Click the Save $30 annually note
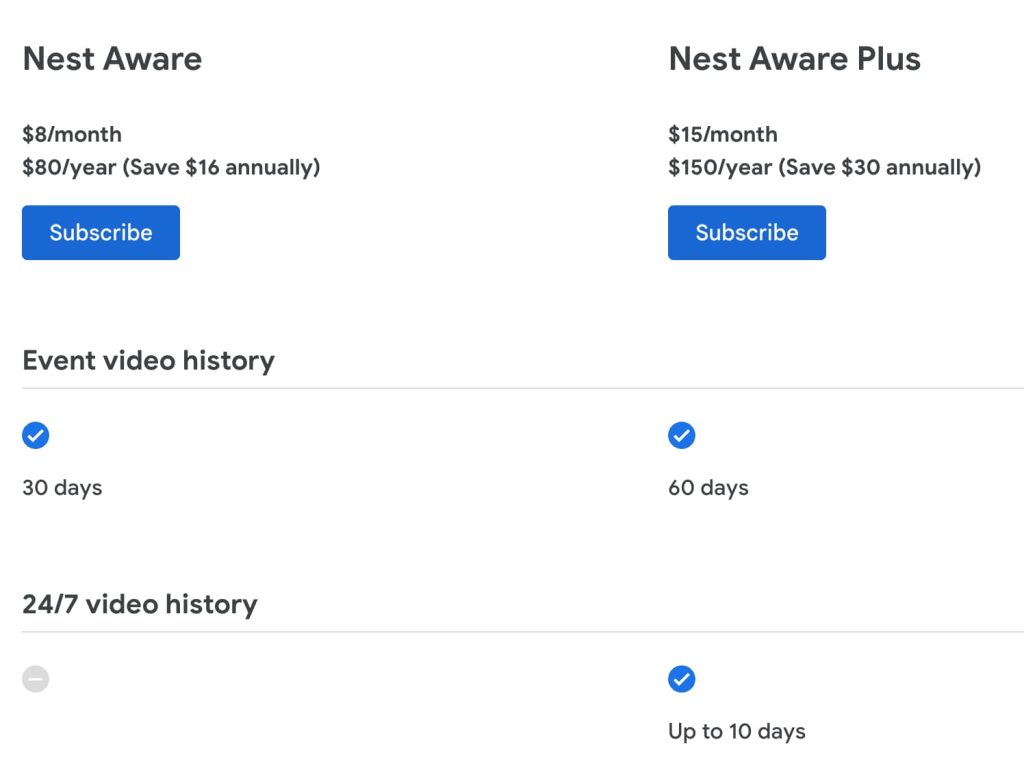Viewport: 1024px width, 768px height. (x=880, y=167)
